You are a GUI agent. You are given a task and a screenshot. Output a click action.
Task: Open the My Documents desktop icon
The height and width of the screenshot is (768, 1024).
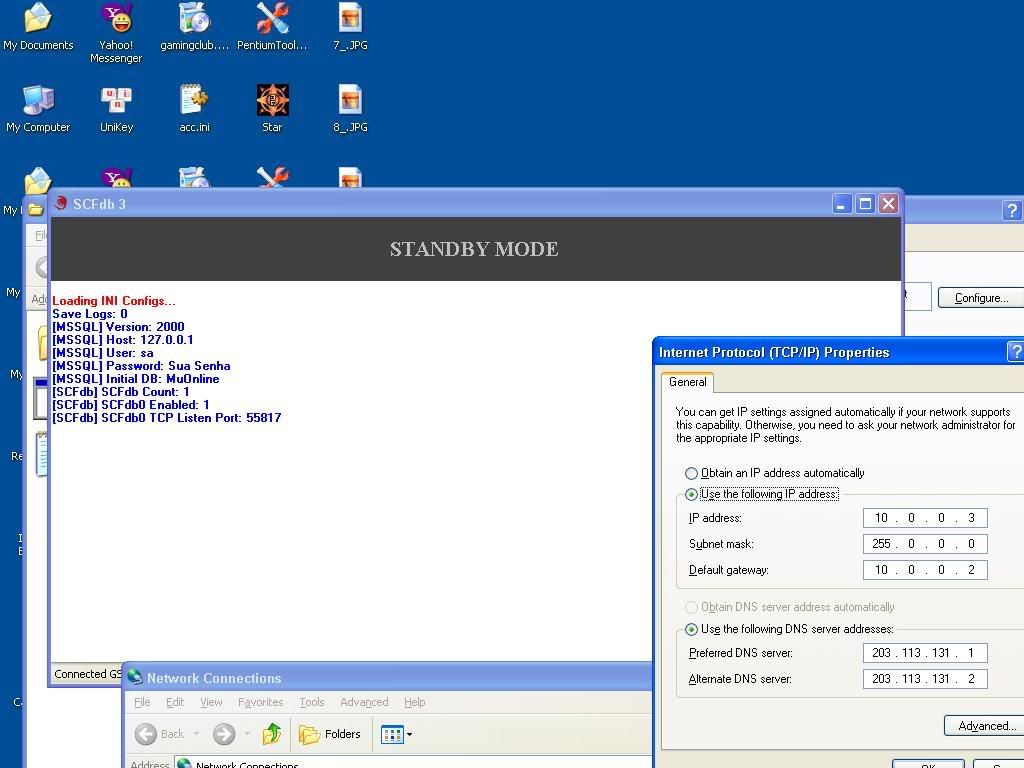[38, 26]
